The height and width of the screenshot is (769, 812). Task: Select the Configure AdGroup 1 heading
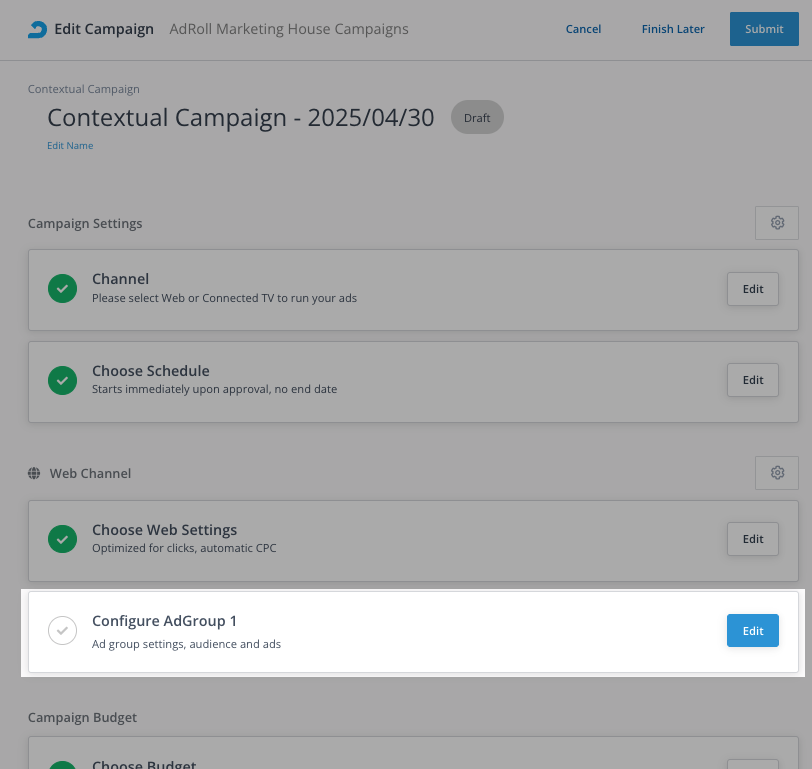point(164,621)
